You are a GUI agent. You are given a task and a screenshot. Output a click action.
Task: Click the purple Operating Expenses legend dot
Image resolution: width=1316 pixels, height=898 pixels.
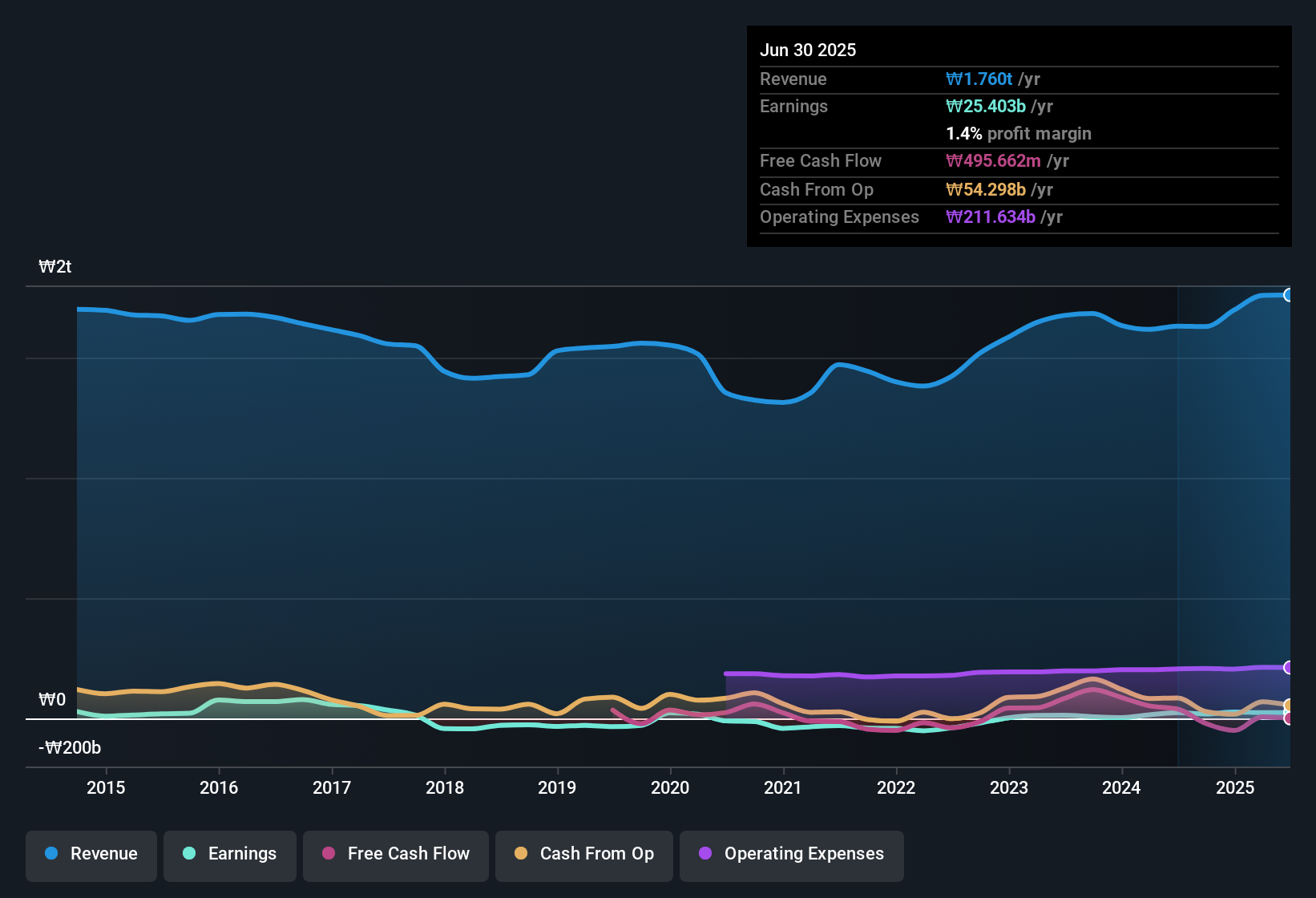705,854
